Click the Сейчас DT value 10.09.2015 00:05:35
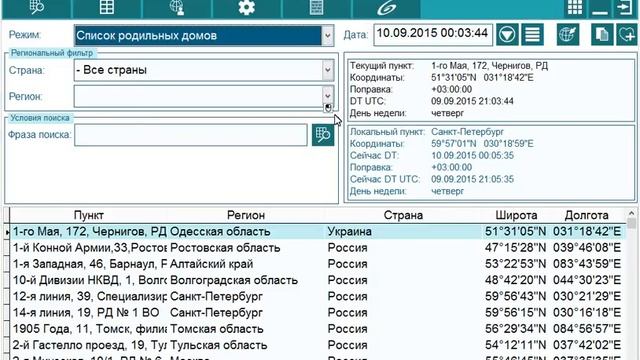Image resolution: width=640 pixels, height=360 pixels. pos(472,156)
